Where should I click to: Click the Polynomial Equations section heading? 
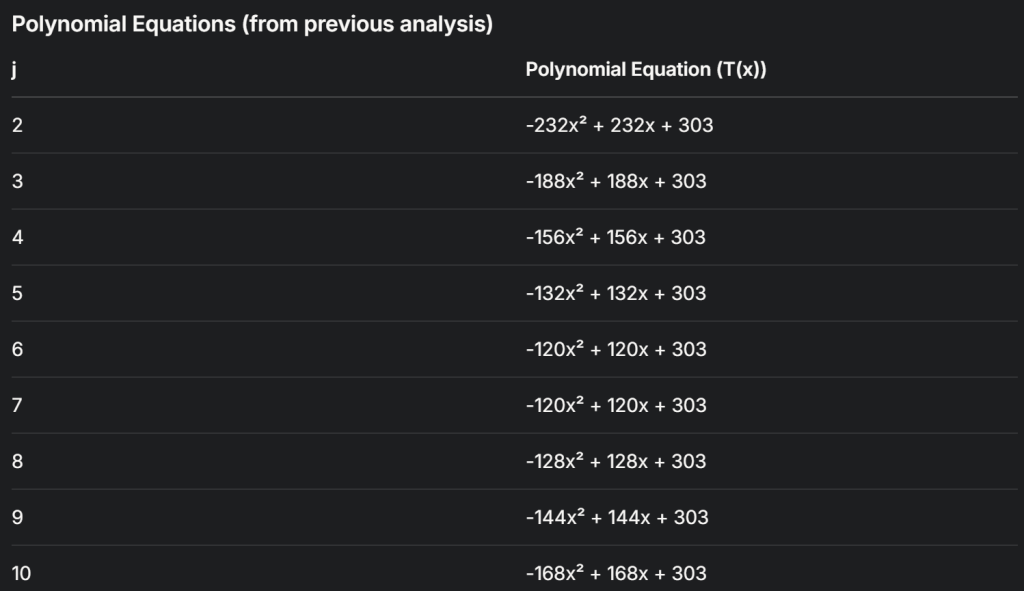[252, 25]
